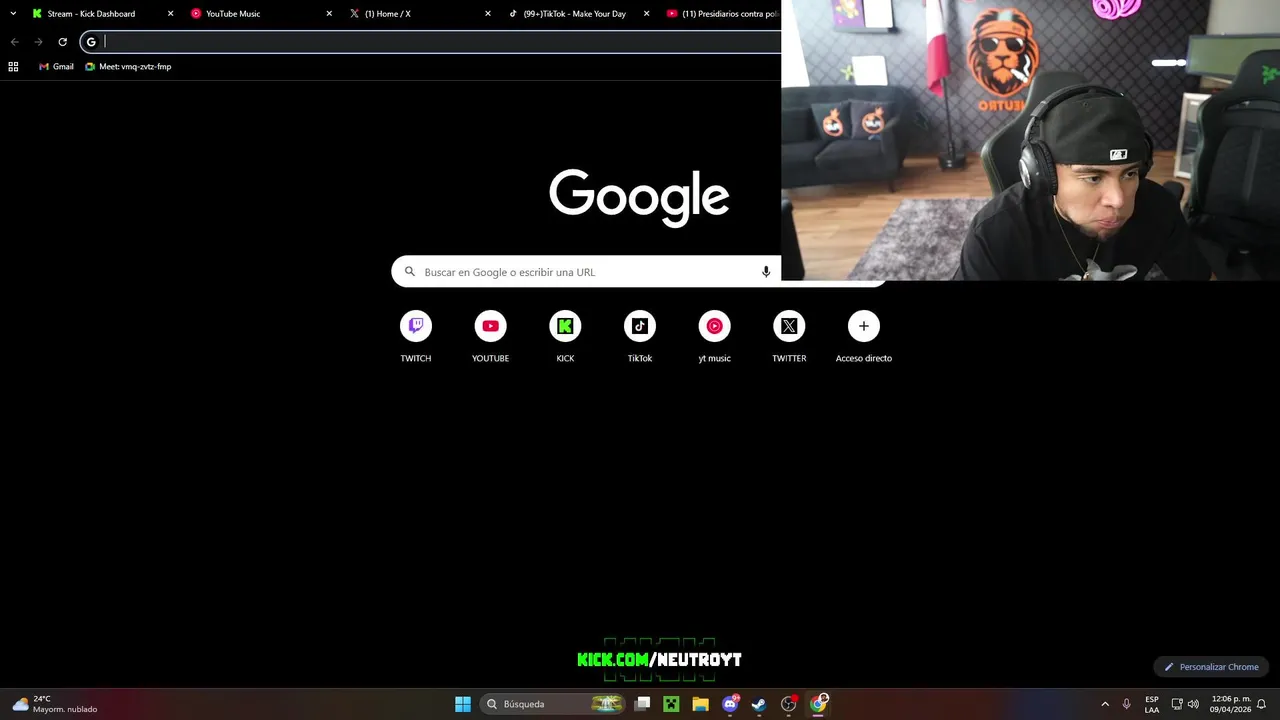
Task: Open Steam from the taskbar
Action: (x=759, y=704)
